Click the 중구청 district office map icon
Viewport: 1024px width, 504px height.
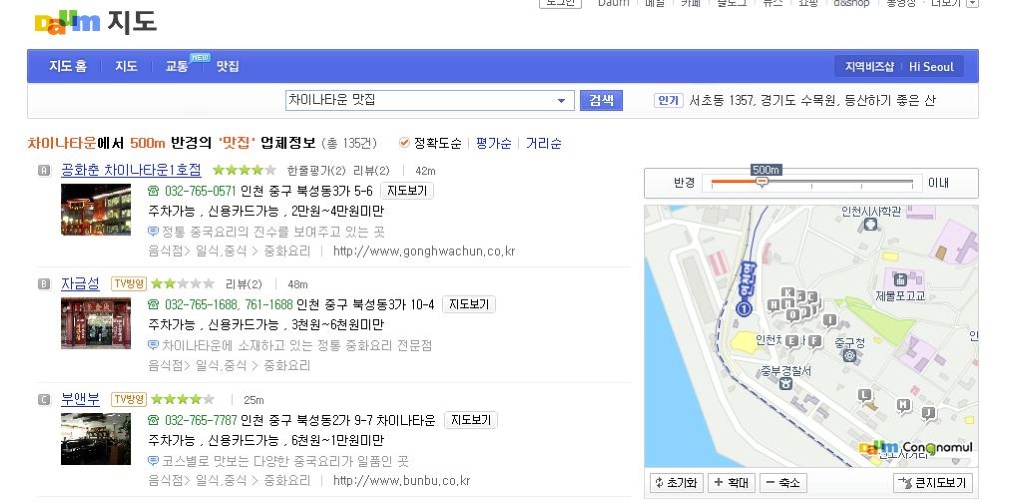(849, 356)
